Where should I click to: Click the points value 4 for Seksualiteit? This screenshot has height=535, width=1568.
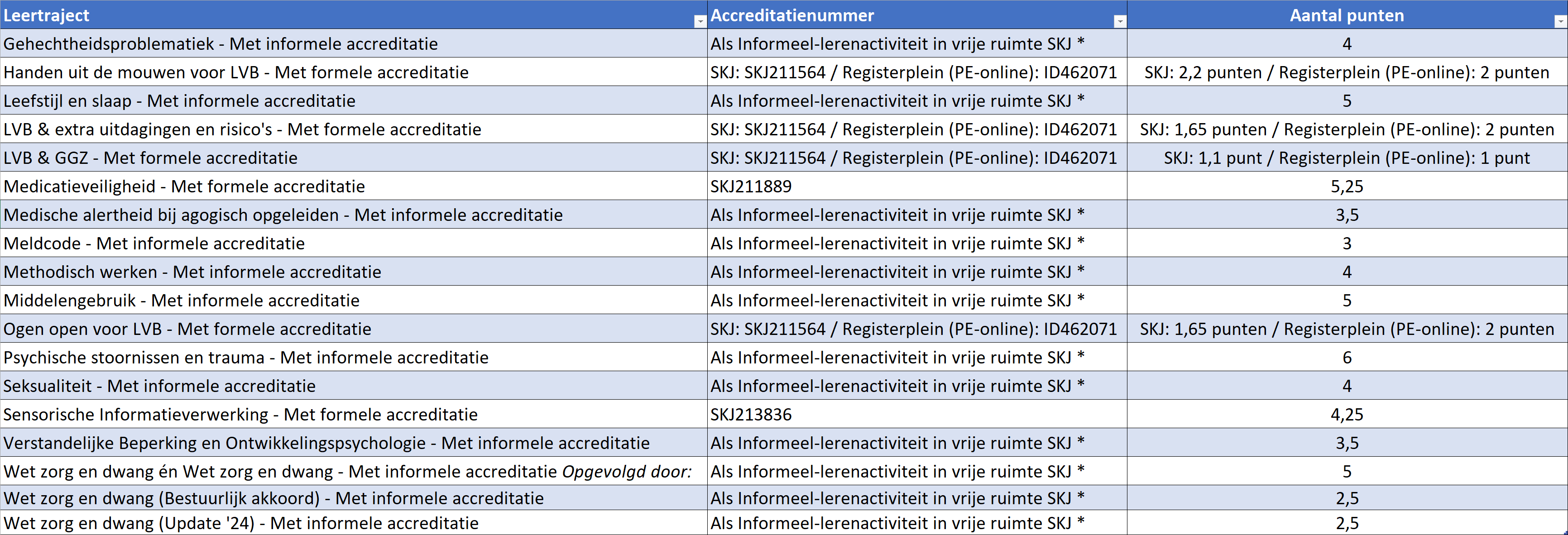point(1347,386)
